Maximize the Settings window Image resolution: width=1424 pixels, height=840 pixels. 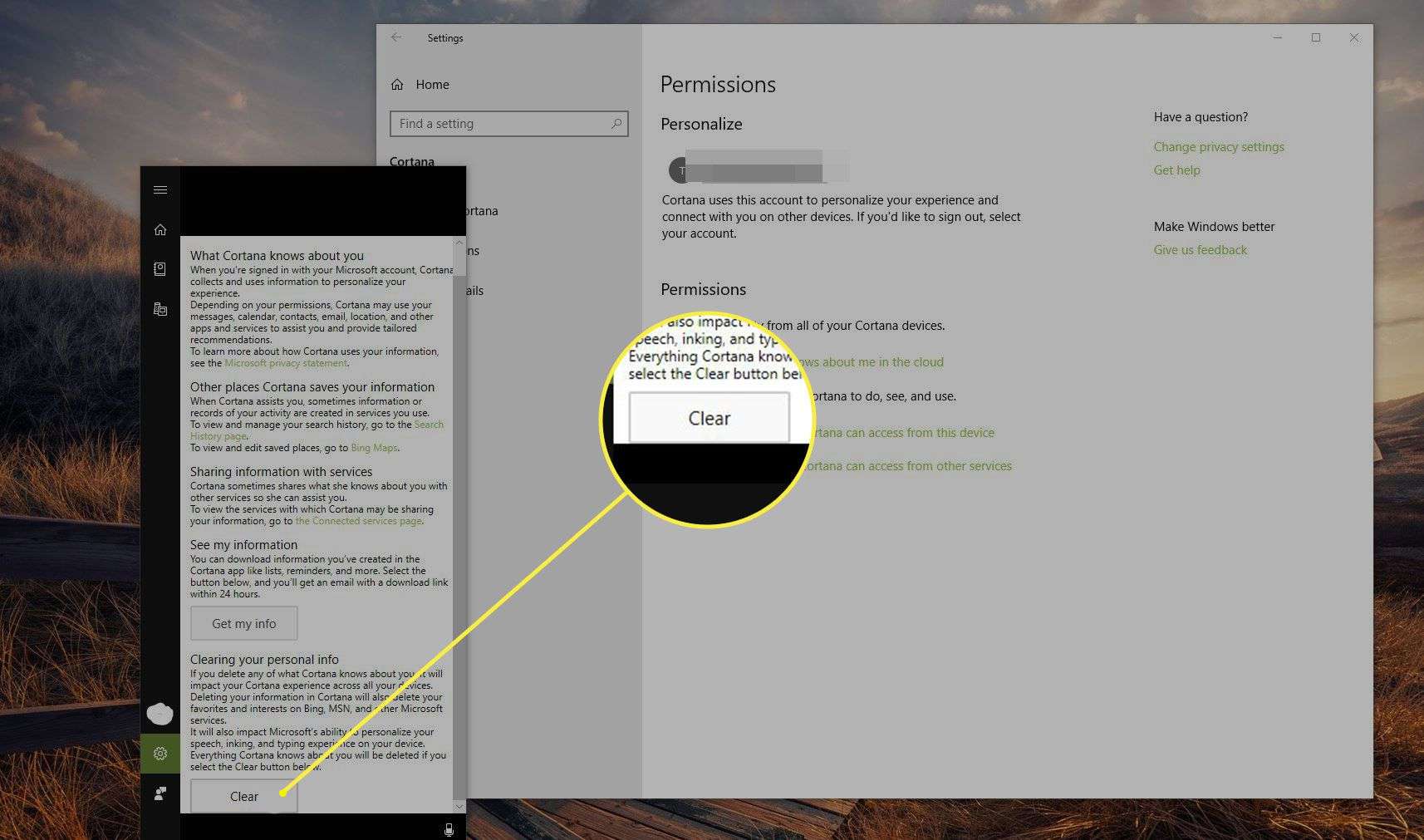(1316, 37)
